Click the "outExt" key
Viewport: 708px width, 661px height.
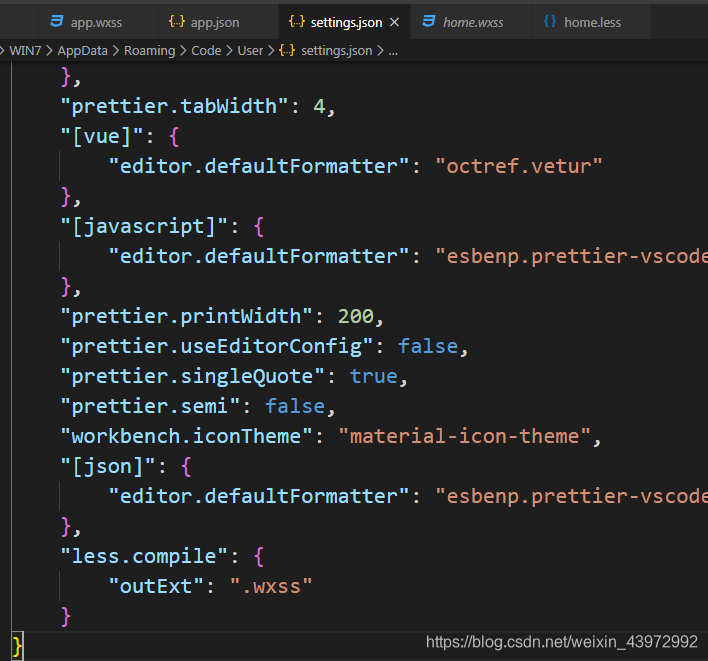pyautogui.click(x=156, y=587)
